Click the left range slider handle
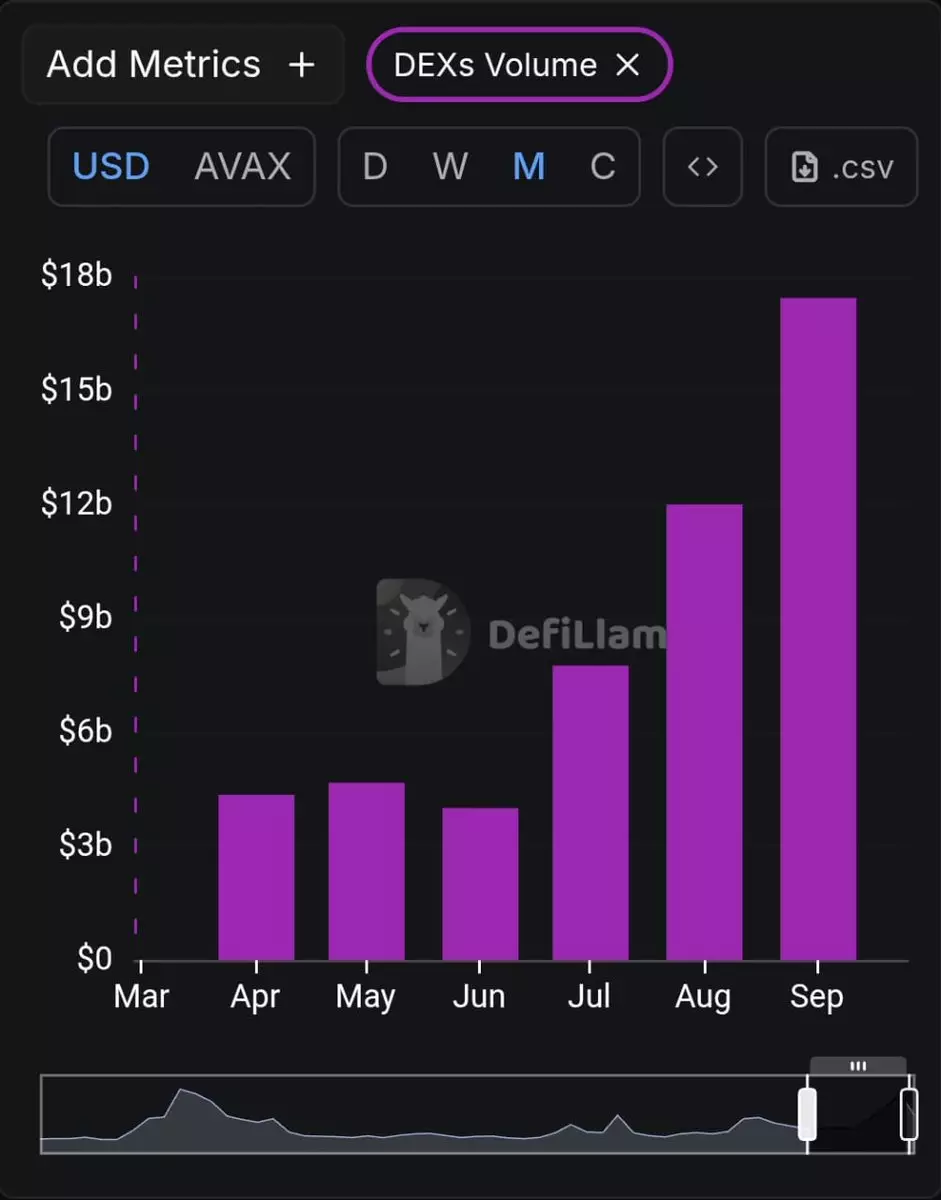941x1200 pixels. (807, 1114)
